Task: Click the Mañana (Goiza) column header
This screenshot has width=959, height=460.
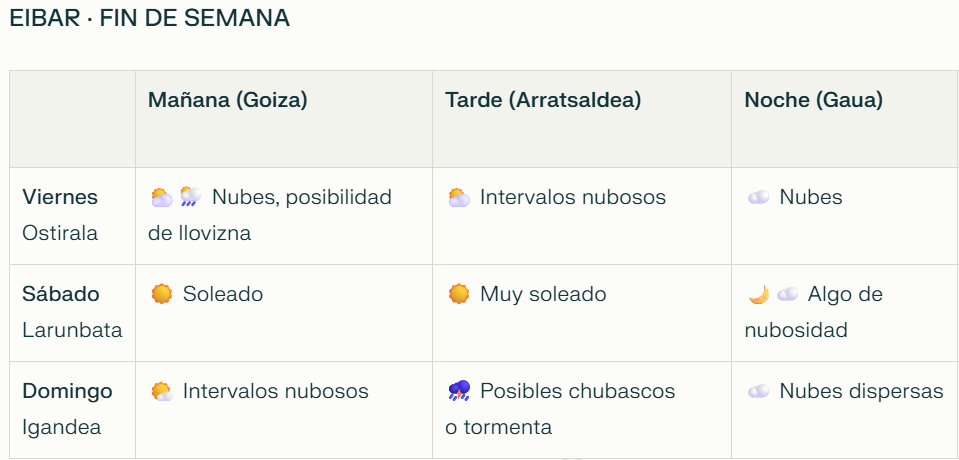Action: [227, 100]
